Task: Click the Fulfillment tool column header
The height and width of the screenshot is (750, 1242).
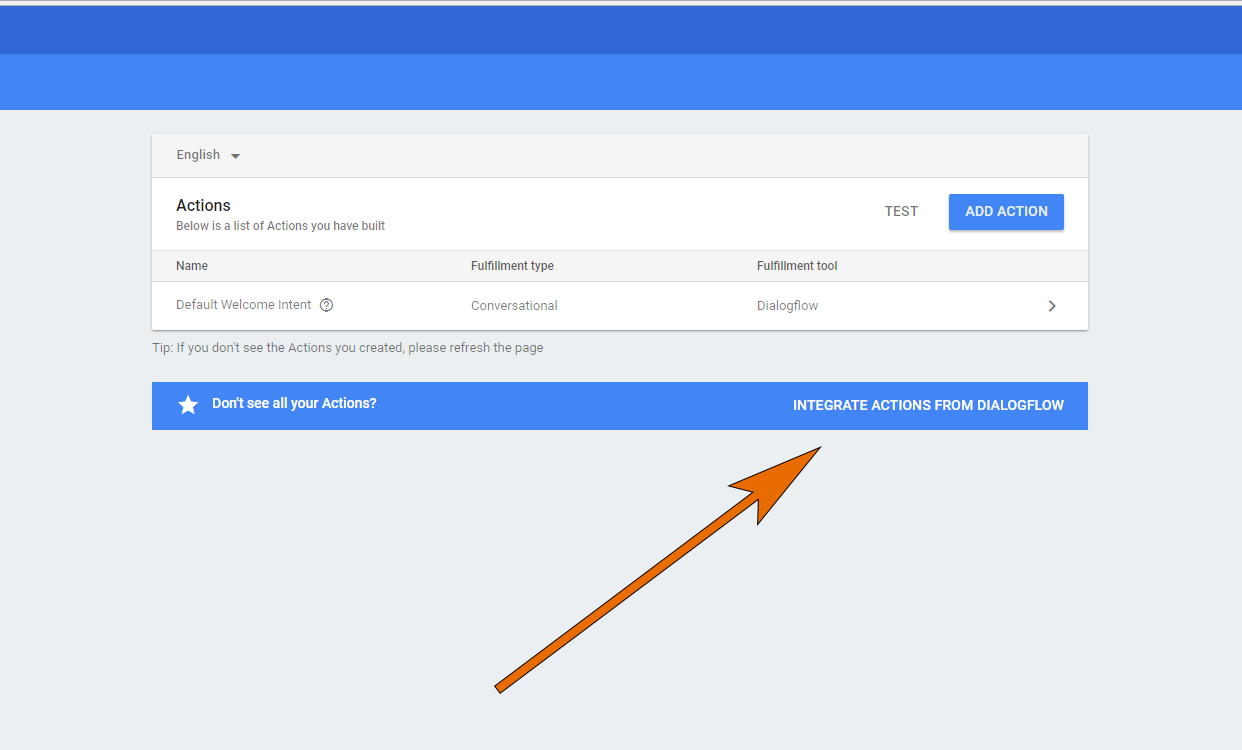Action: point(796,265)
